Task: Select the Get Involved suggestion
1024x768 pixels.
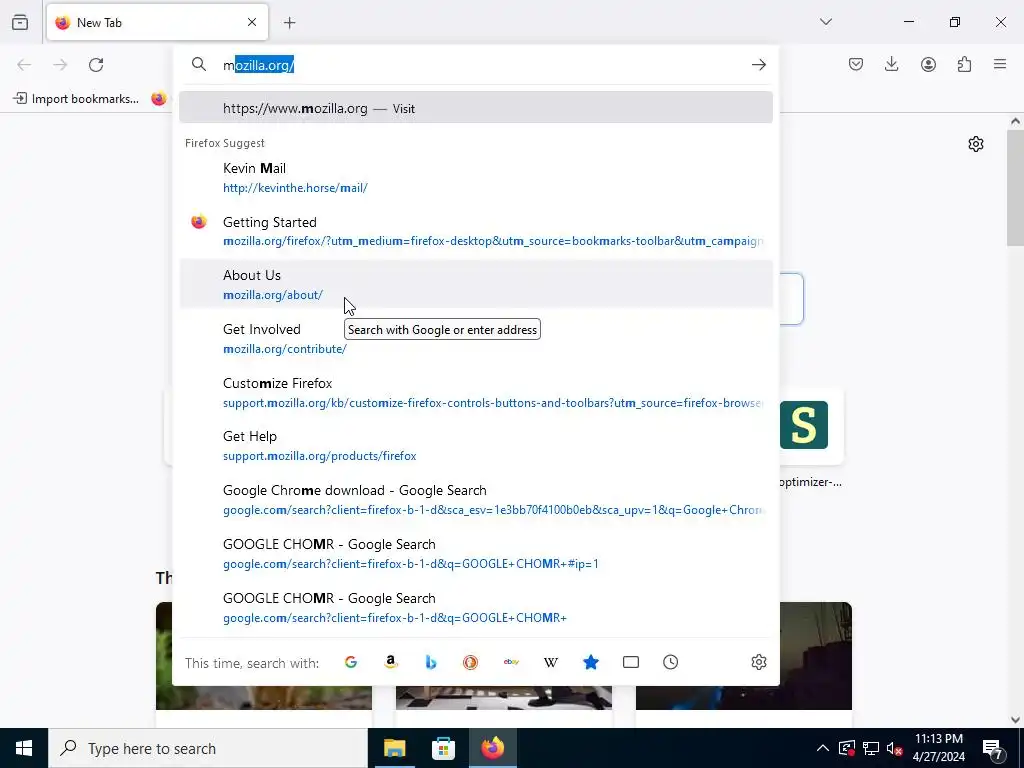Action: 475,338
